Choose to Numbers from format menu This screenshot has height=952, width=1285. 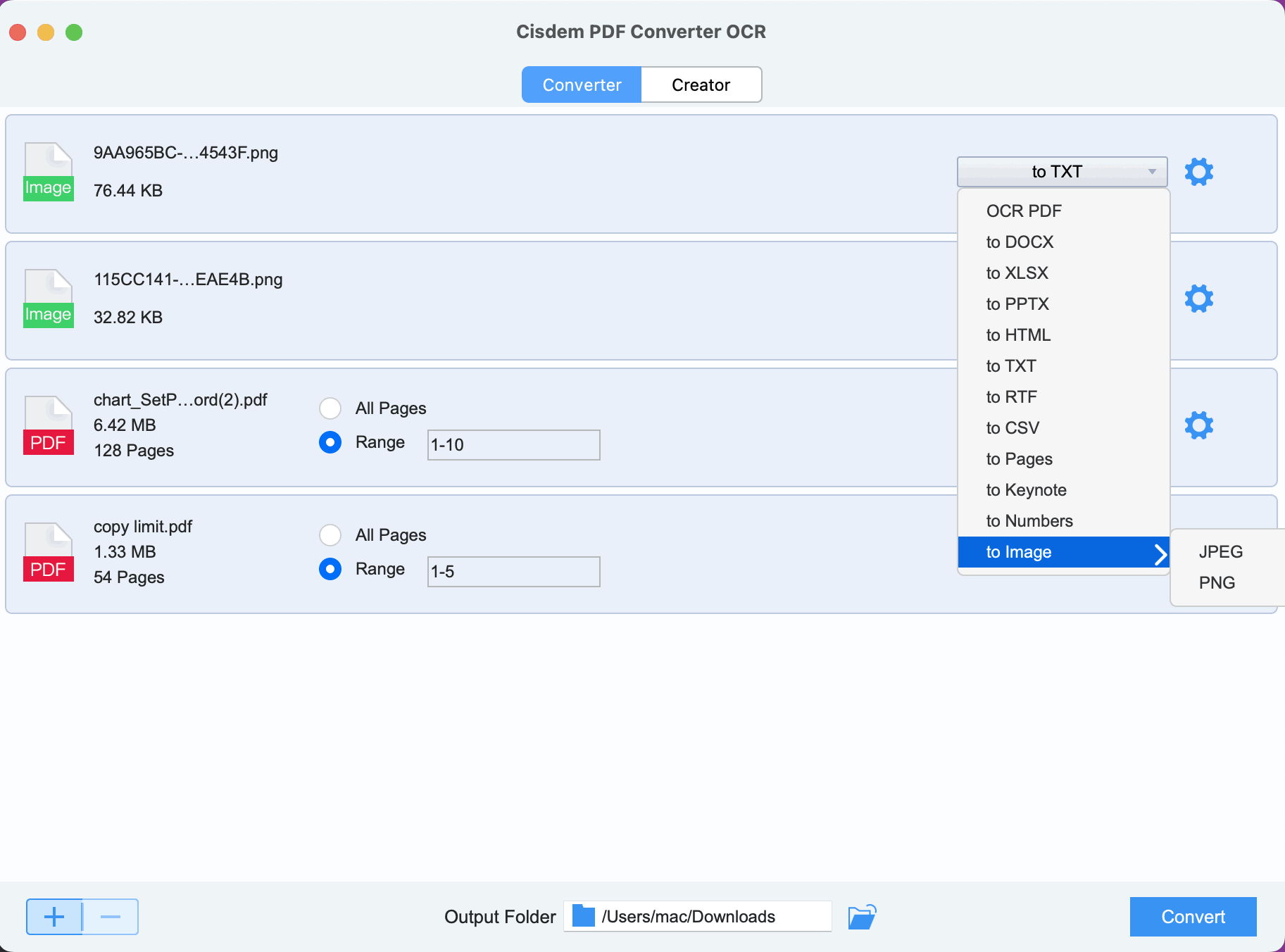tap(1063, 521)
